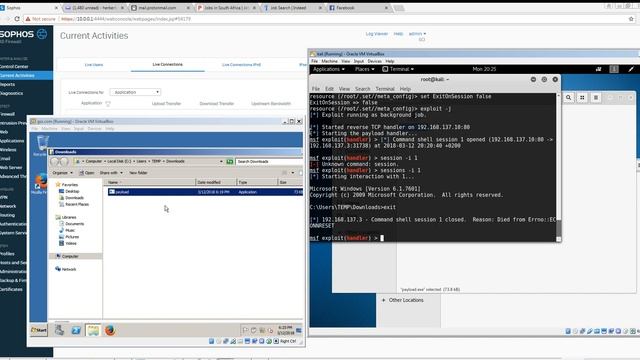640x360 pixels.
Task: Open Explorer address bar history dropdown
Action: coord(221,162)
